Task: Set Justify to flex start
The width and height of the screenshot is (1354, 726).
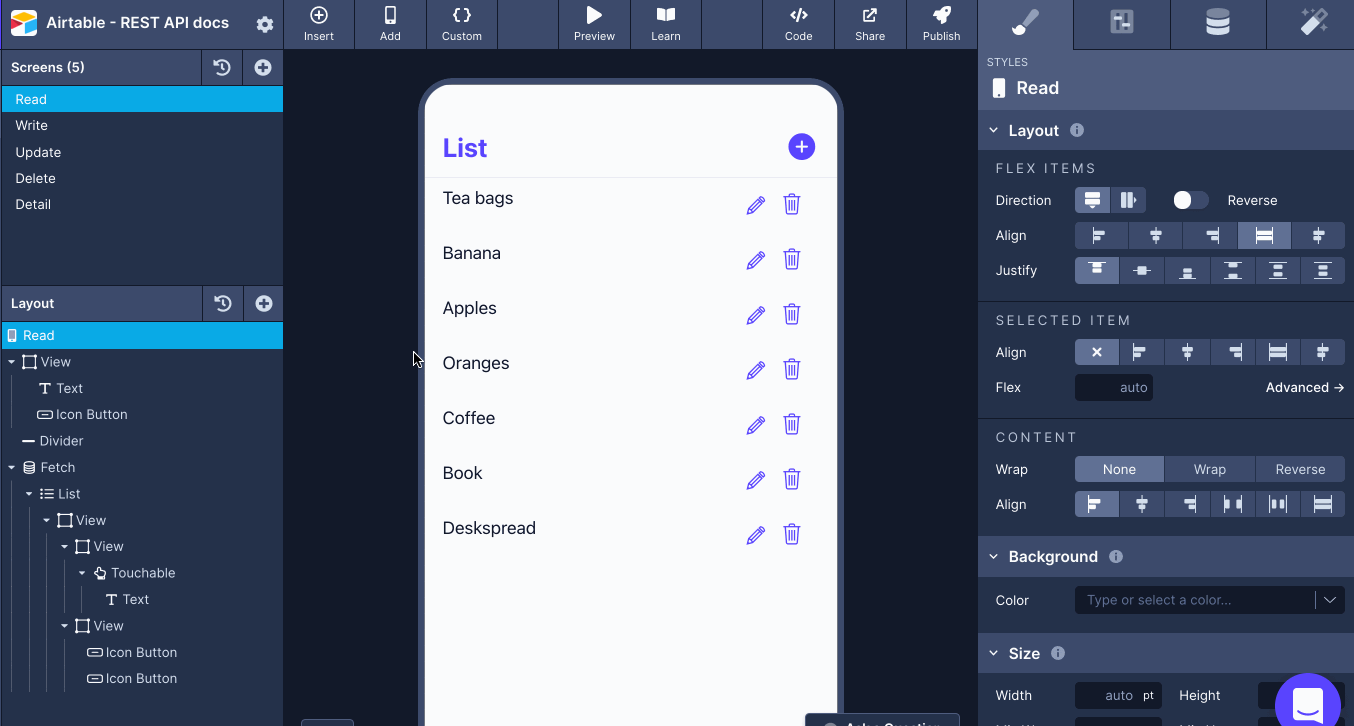Action: click(x=1097, y=271)
